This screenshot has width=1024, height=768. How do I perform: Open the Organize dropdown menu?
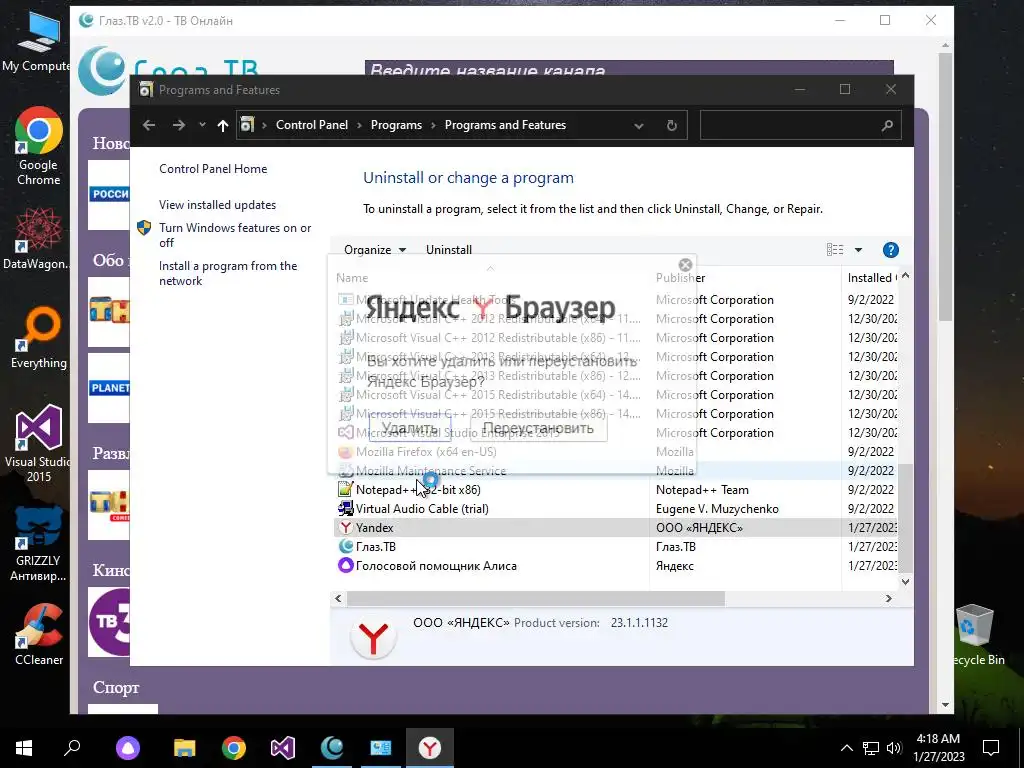[x=375, y=249]
